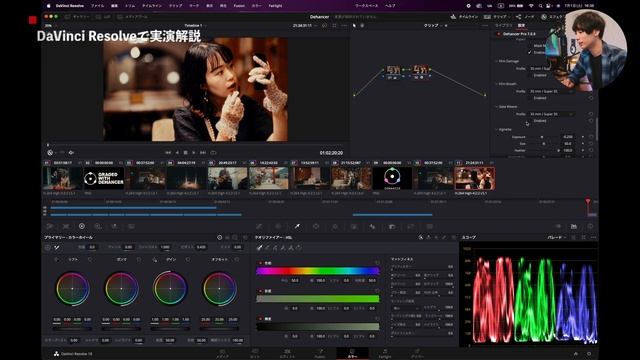This screenshot has height=360, width=640.
Task: Open the Color Match palette icon
Action: [x=66, y=226]
